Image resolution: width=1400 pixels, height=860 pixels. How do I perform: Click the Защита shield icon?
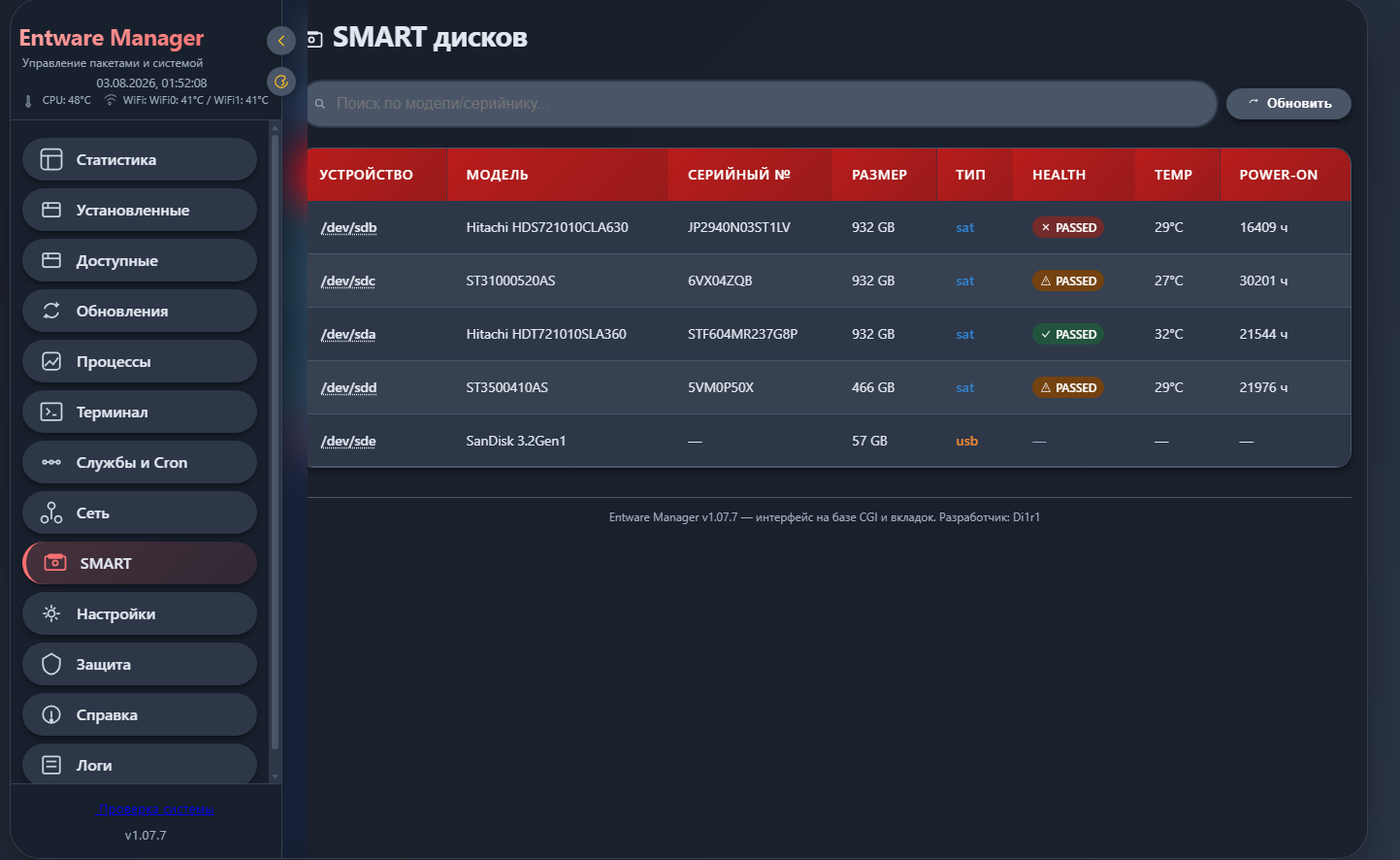(51, 664)
